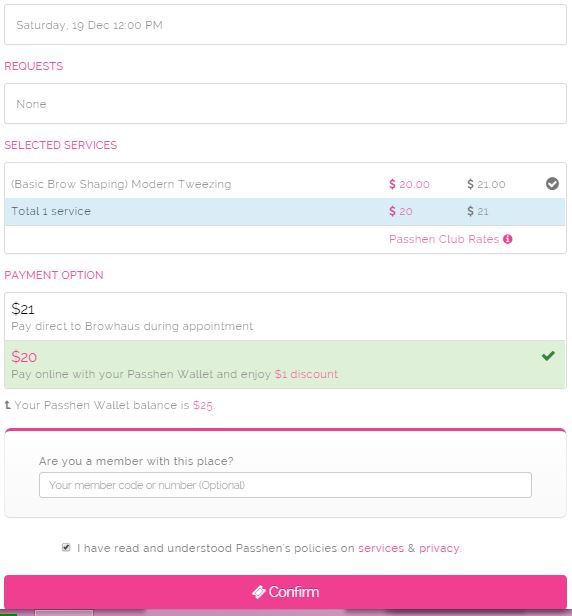Select the $21 pay direct to Browhaus option
Screen dimensions: 572x616
285,317
